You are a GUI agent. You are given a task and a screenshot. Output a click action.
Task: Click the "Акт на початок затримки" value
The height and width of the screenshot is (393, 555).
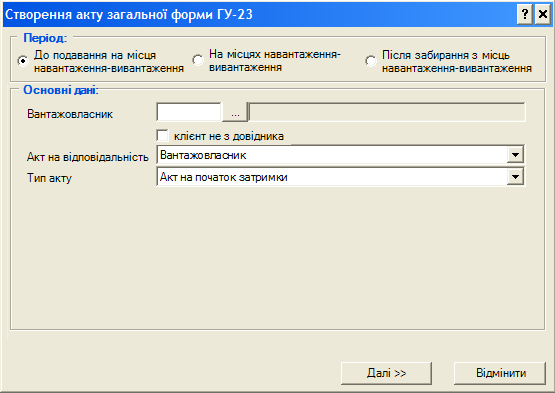pos(223,177)
